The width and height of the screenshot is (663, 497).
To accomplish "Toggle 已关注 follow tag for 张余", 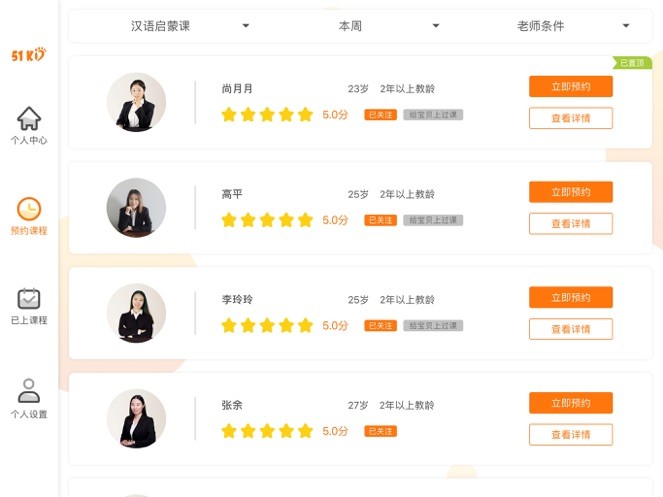I will click(381, 431).
